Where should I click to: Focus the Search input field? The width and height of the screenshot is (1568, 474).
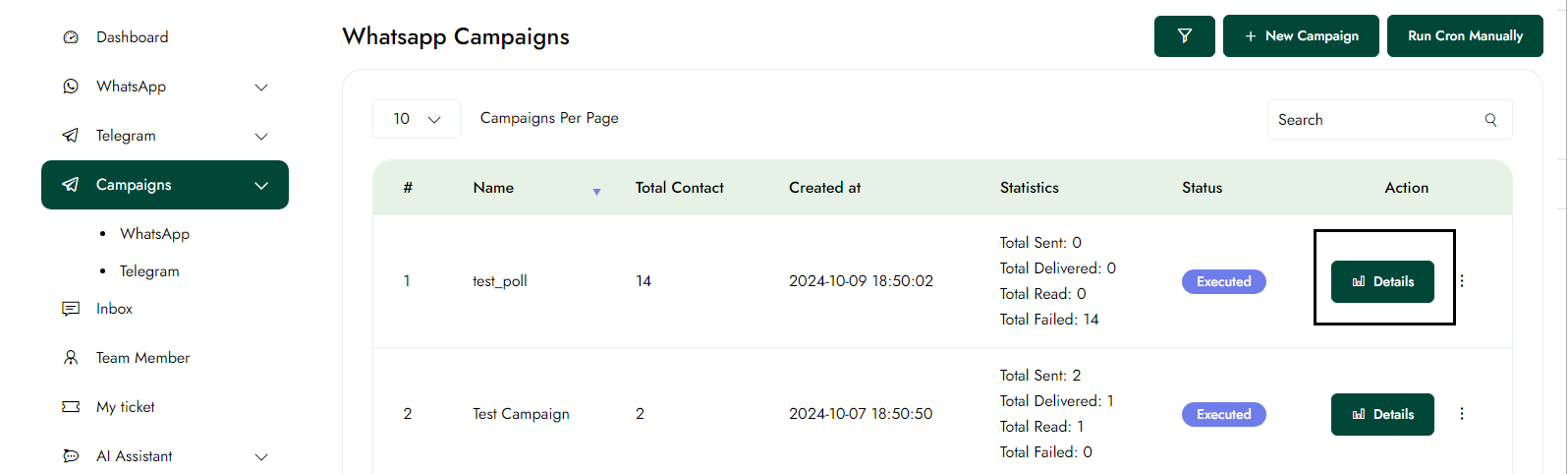pos(1375,120)
